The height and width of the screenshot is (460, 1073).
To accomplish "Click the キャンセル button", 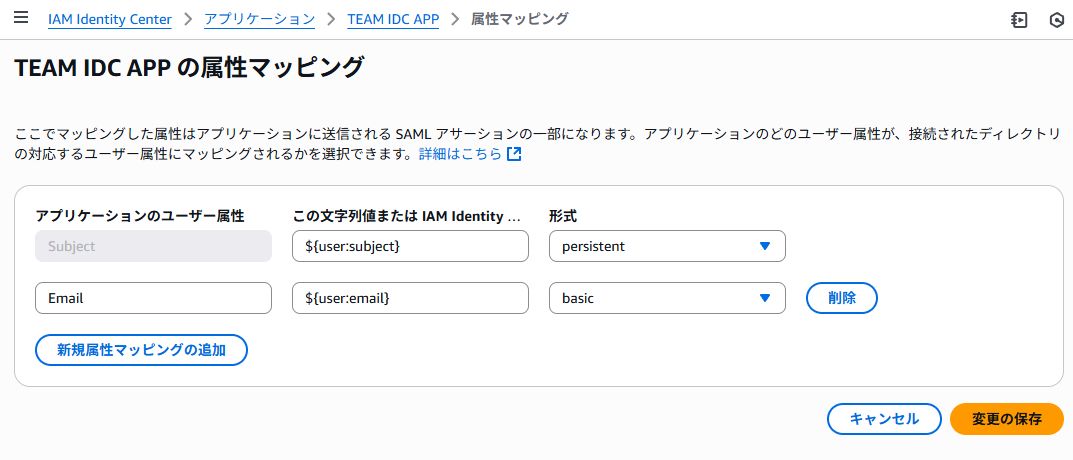I will tap(884, 419).
